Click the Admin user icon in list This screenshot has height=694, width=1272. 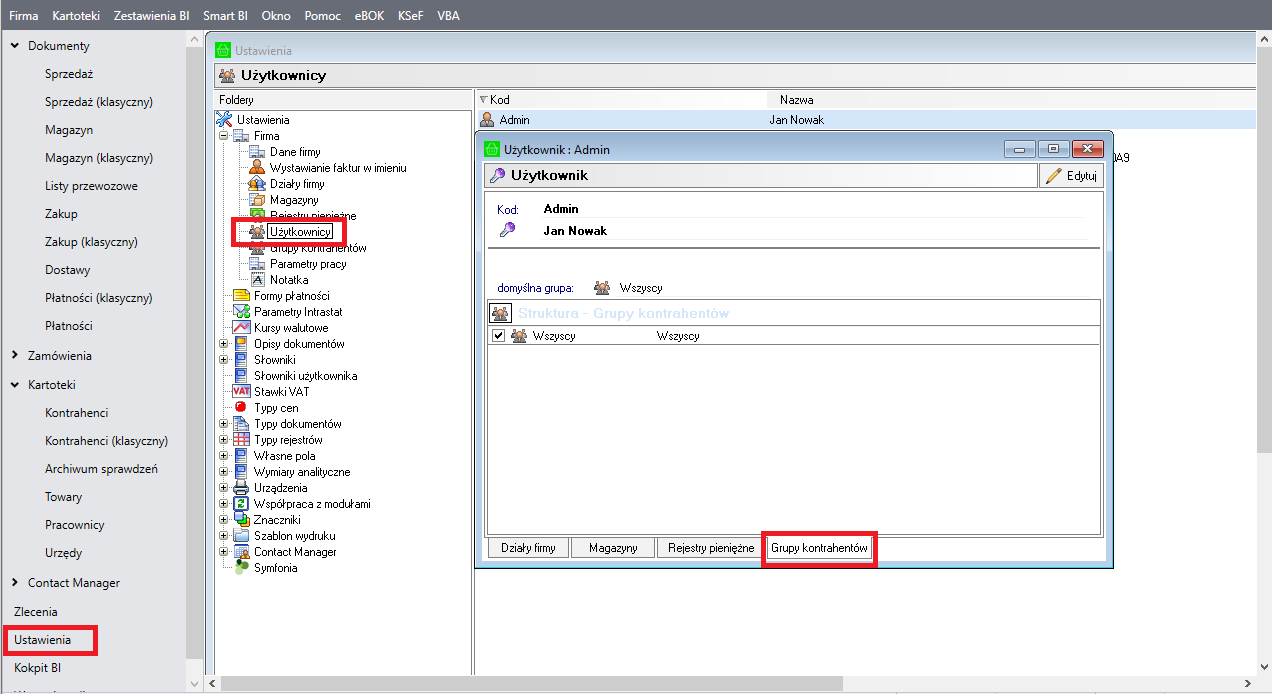pos(487,120)
